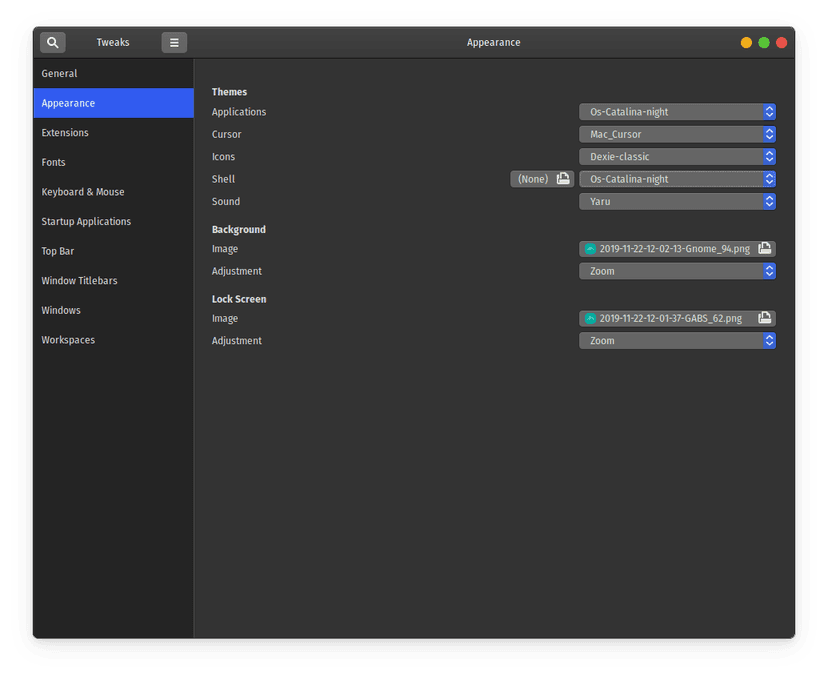Viewport: 828px width, 678px height.
Task: Open the Lock Screen Adjustment dropdown
Action: click(678, 341)
